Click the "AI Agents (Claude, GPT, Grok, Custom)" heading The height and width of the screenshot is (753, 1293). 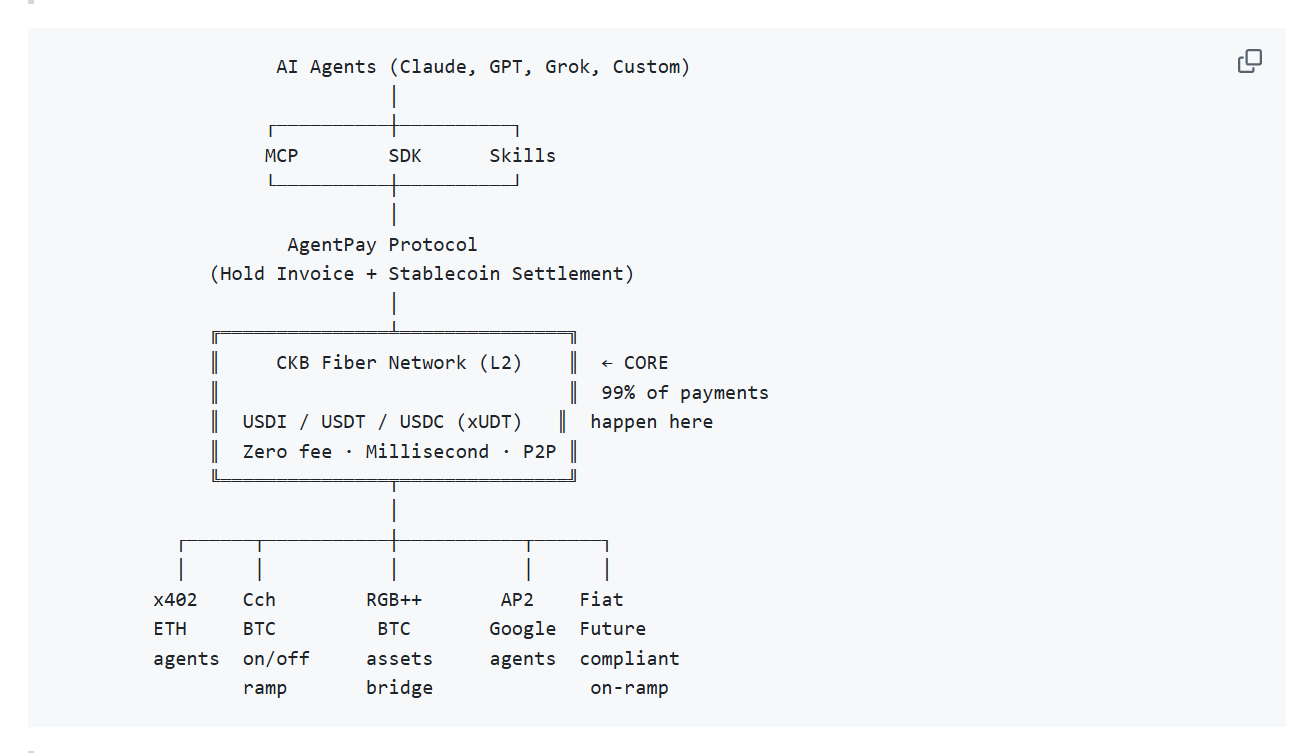[x=483, y=67]
